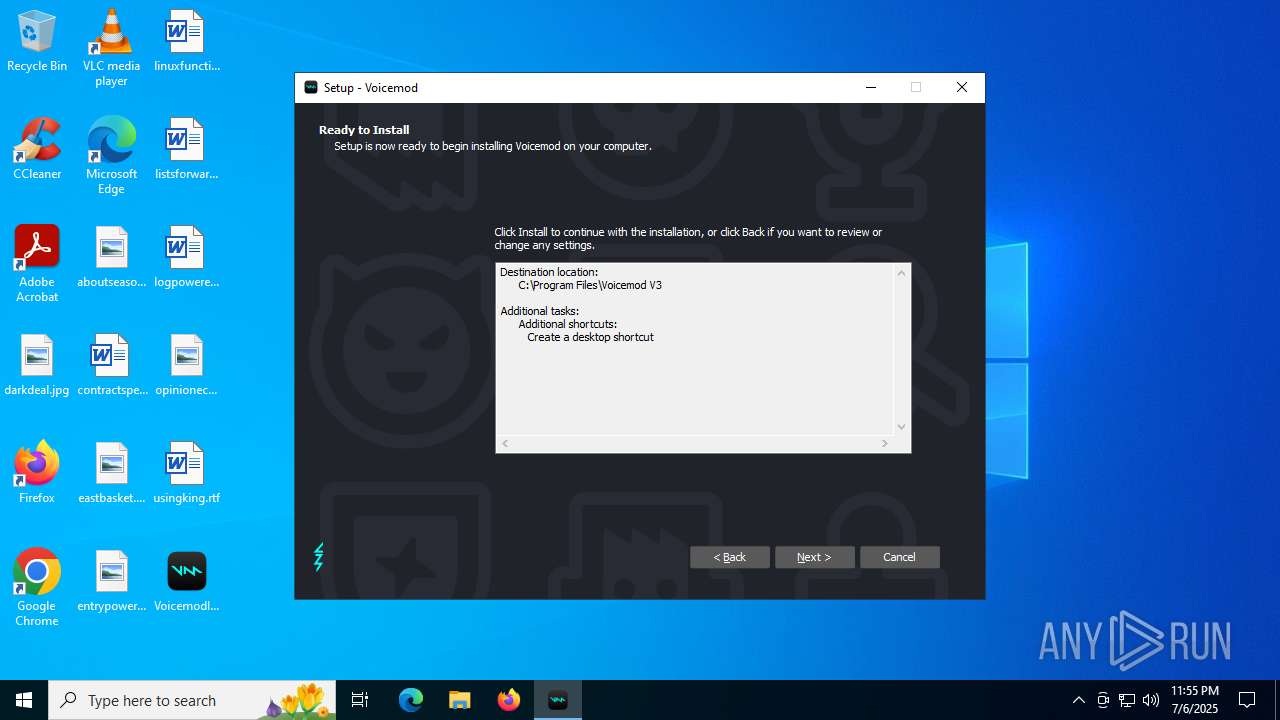Open the Recycle Bin desktop icon

[37, 41]
